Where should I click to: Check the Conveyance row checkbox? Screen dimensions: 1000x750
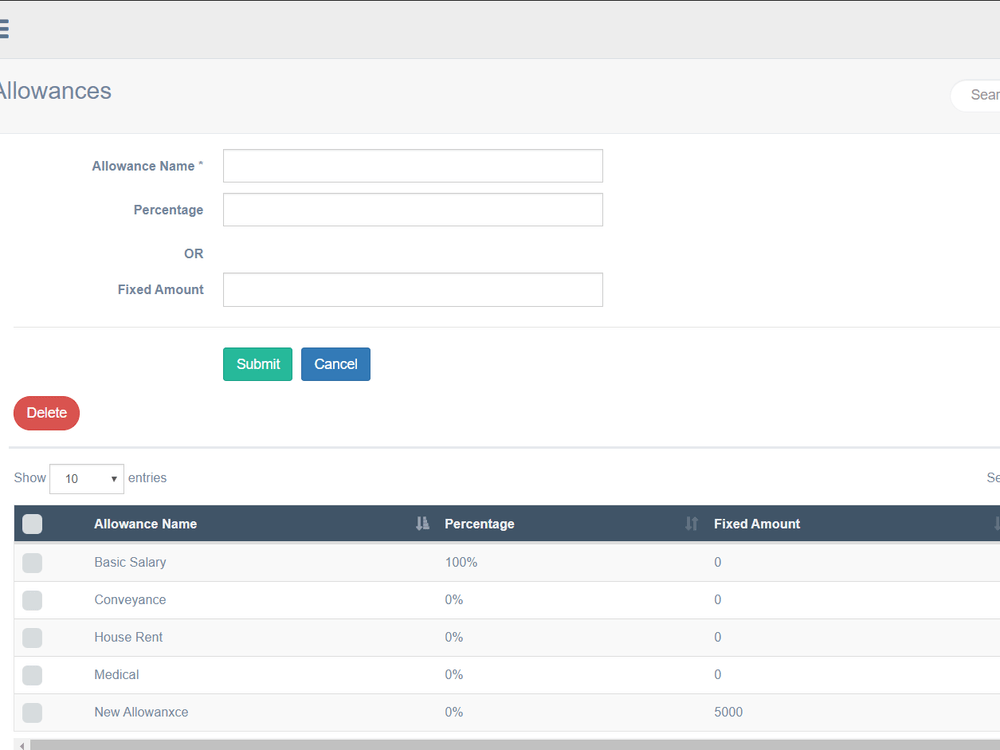(x=32, y=600)
